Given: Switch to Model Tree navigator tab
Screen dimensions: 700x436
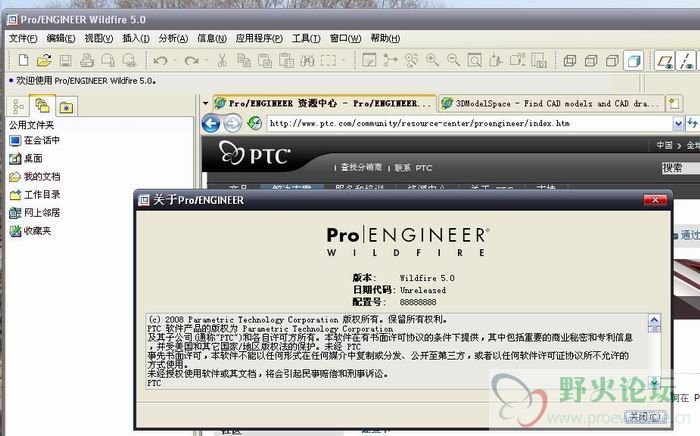Looking at the screenshot, I should (x=18, y=107).
